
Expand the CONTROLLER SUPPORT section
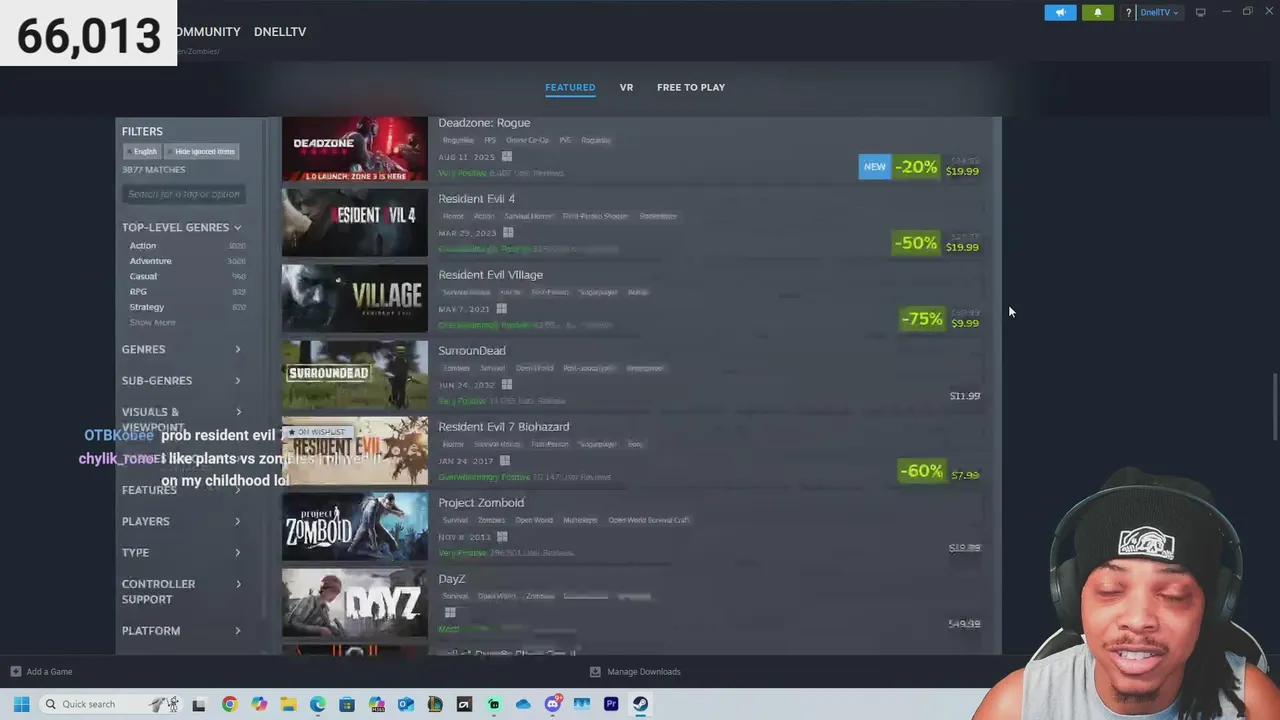[181, 591]
